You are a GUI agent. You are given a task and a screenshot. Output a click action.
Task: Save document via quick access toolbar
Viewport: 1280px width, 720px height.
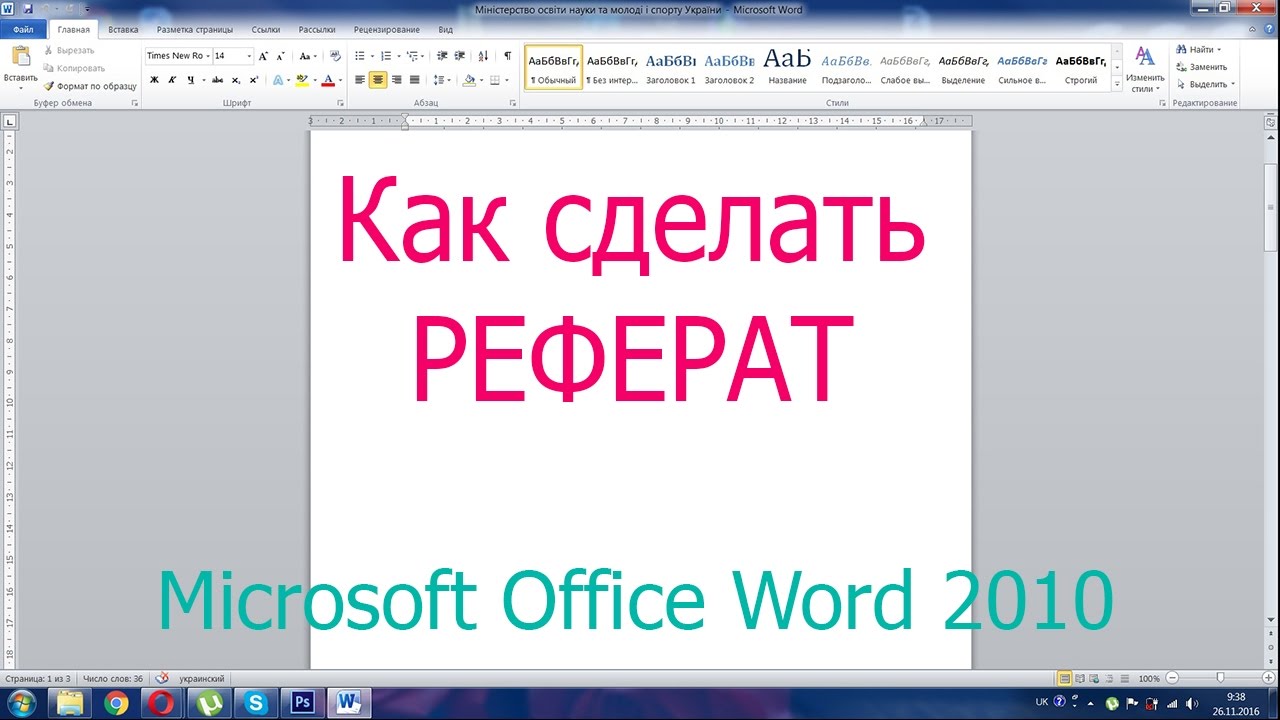27,8
